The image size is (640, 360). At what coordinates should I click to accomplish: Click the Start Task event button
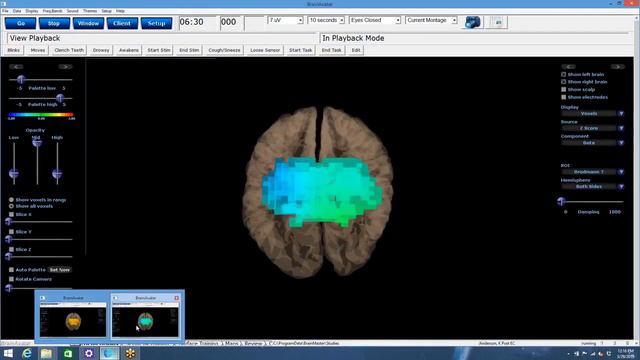[x=300, y=50]
